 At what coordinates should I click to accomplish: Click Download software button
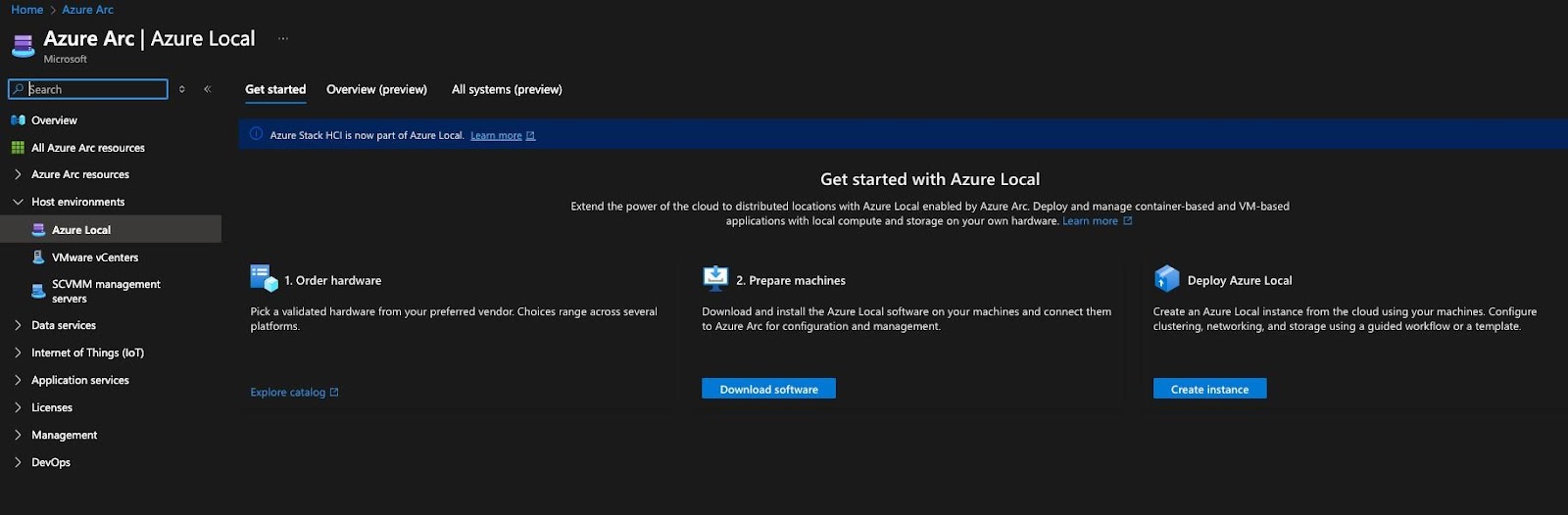tap(768, 389)
